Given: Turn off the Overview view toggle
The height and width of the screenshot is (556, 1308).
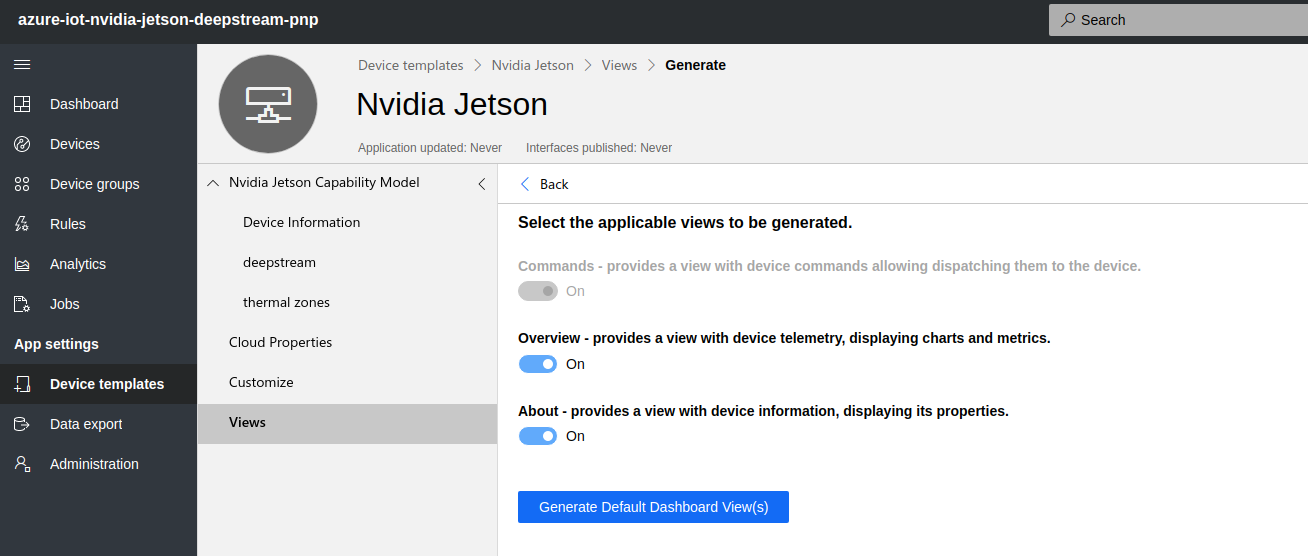Looking at the screenshot, I should pos(538,364).
